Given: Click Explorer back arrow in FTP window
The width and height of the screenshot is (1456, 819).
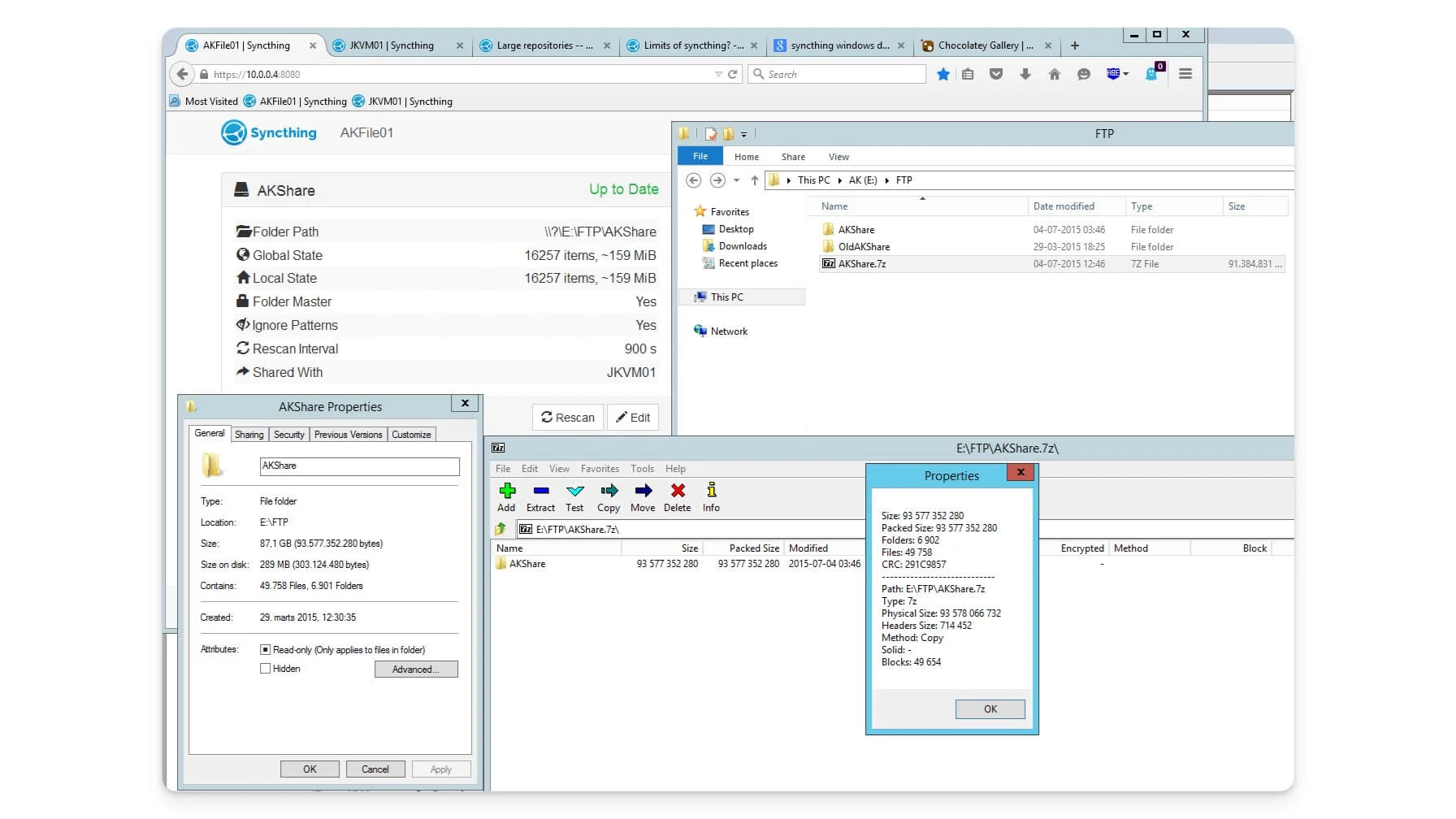Looking at the screenshot, I should click(693, 180).
